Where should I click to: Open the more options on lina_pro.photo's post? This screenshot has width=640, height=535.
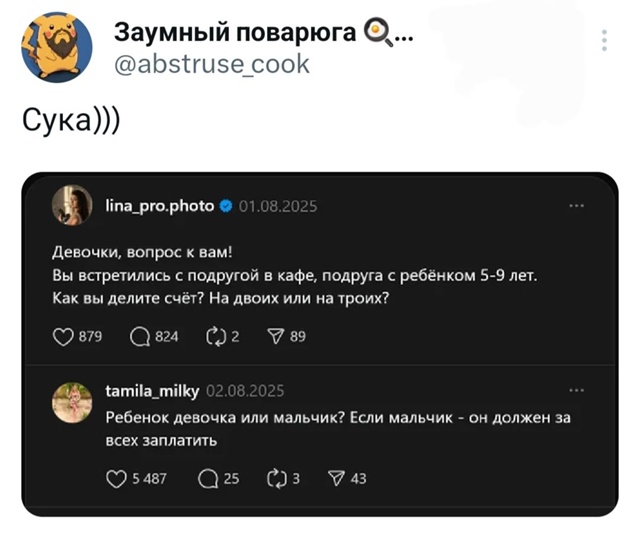point(576,206)
